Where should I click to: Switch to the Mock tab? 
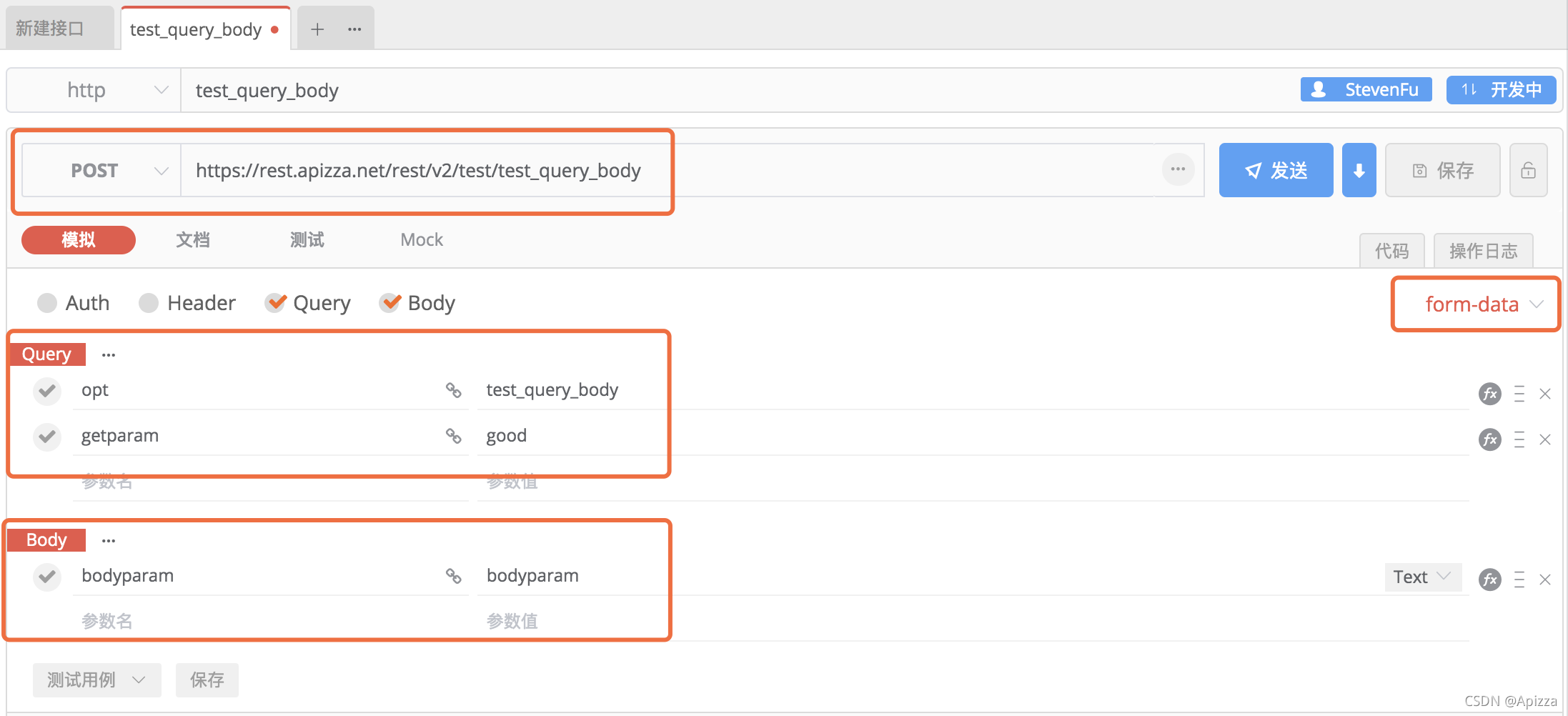pos(422,240)
